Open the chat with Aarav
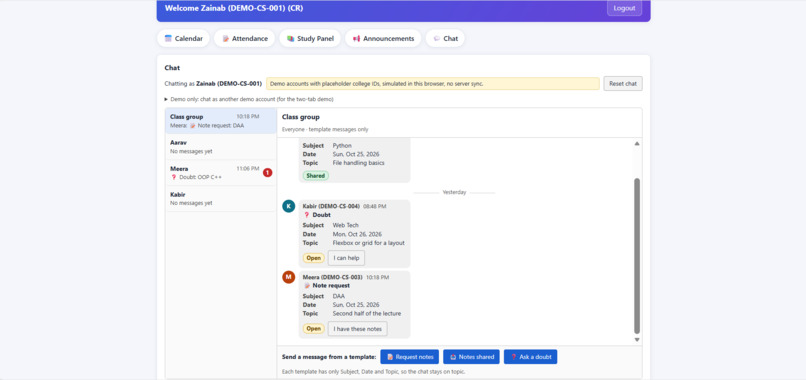 (221, 147)
